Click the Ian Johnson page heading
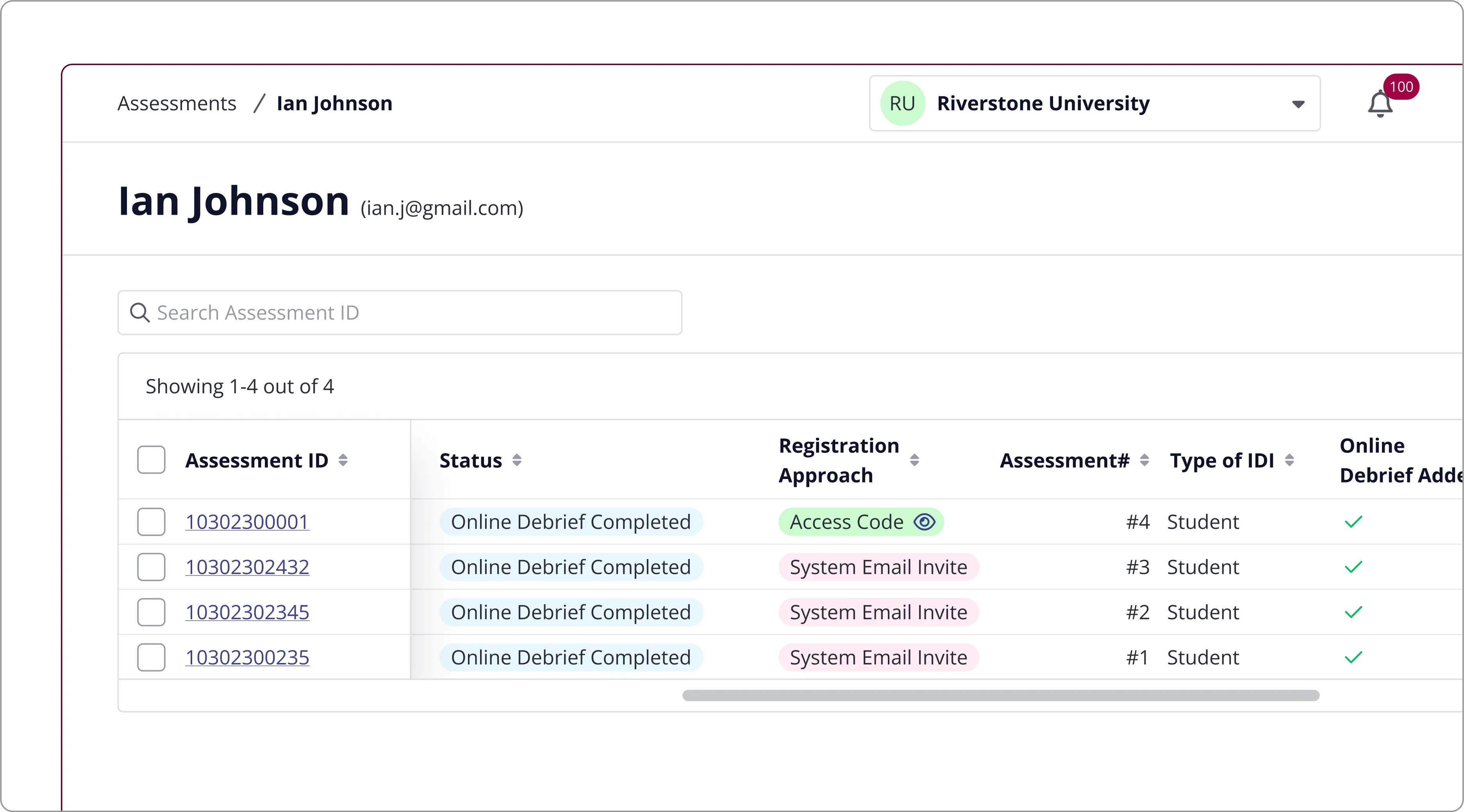This screenshot has width=1464, height=812. (x=234, y=201)
